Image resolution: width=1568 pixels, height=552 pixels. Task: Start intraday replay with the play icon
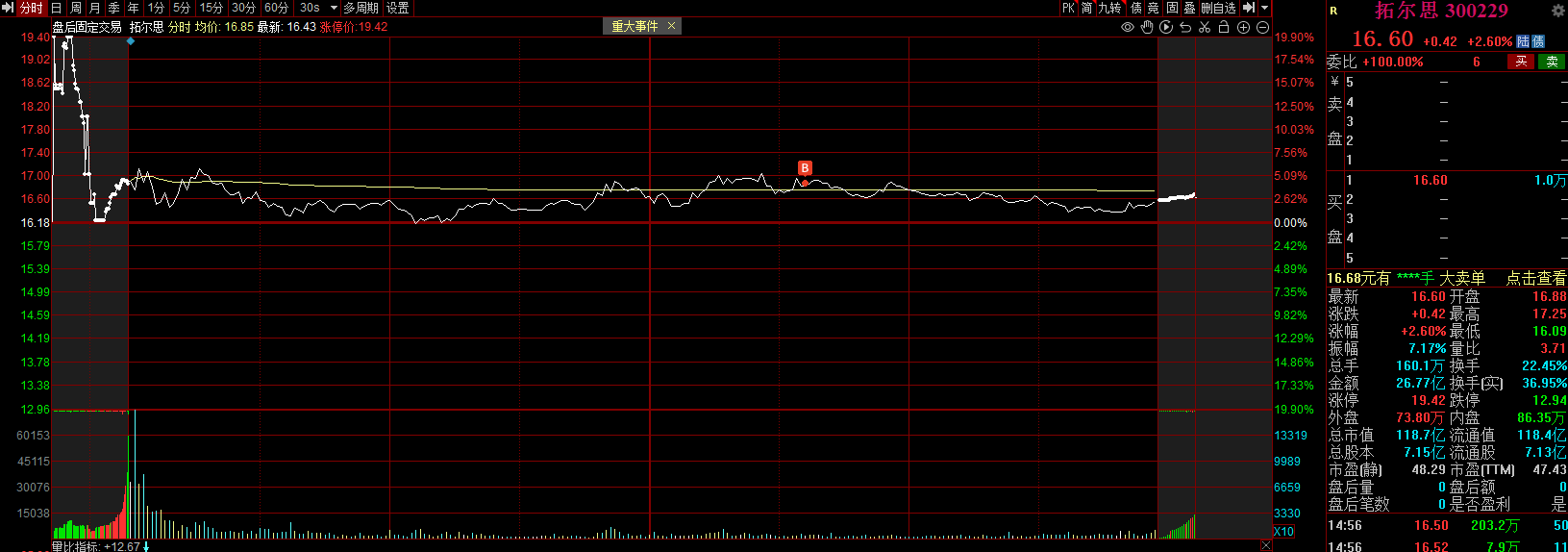tap(1166, 27)
